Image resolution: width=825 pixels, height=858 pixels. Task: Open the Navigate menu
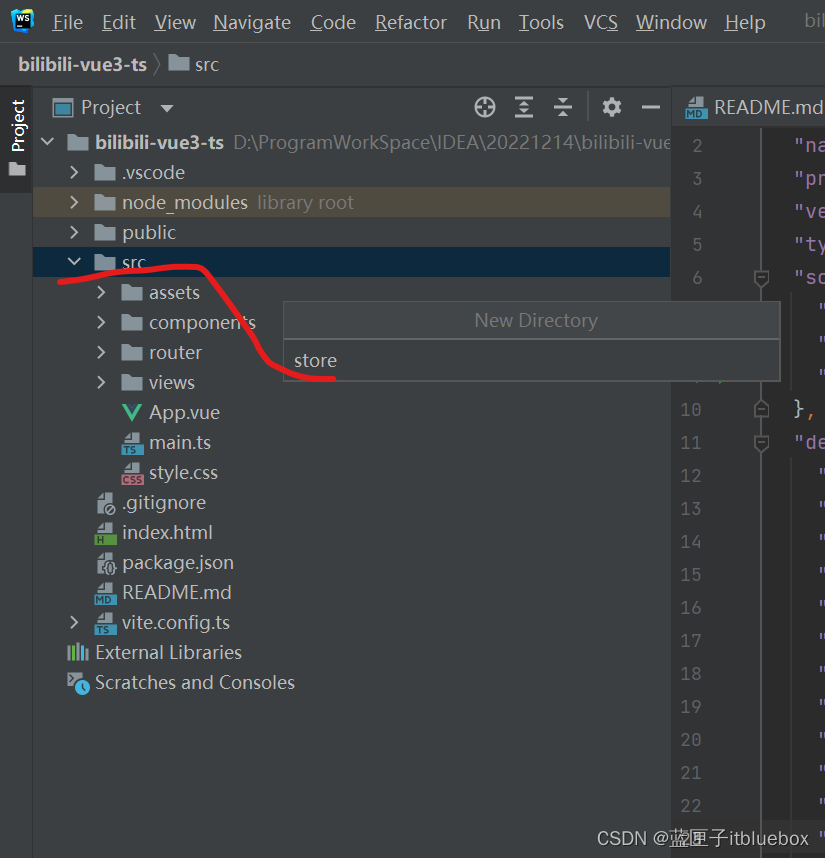point(252,22)
